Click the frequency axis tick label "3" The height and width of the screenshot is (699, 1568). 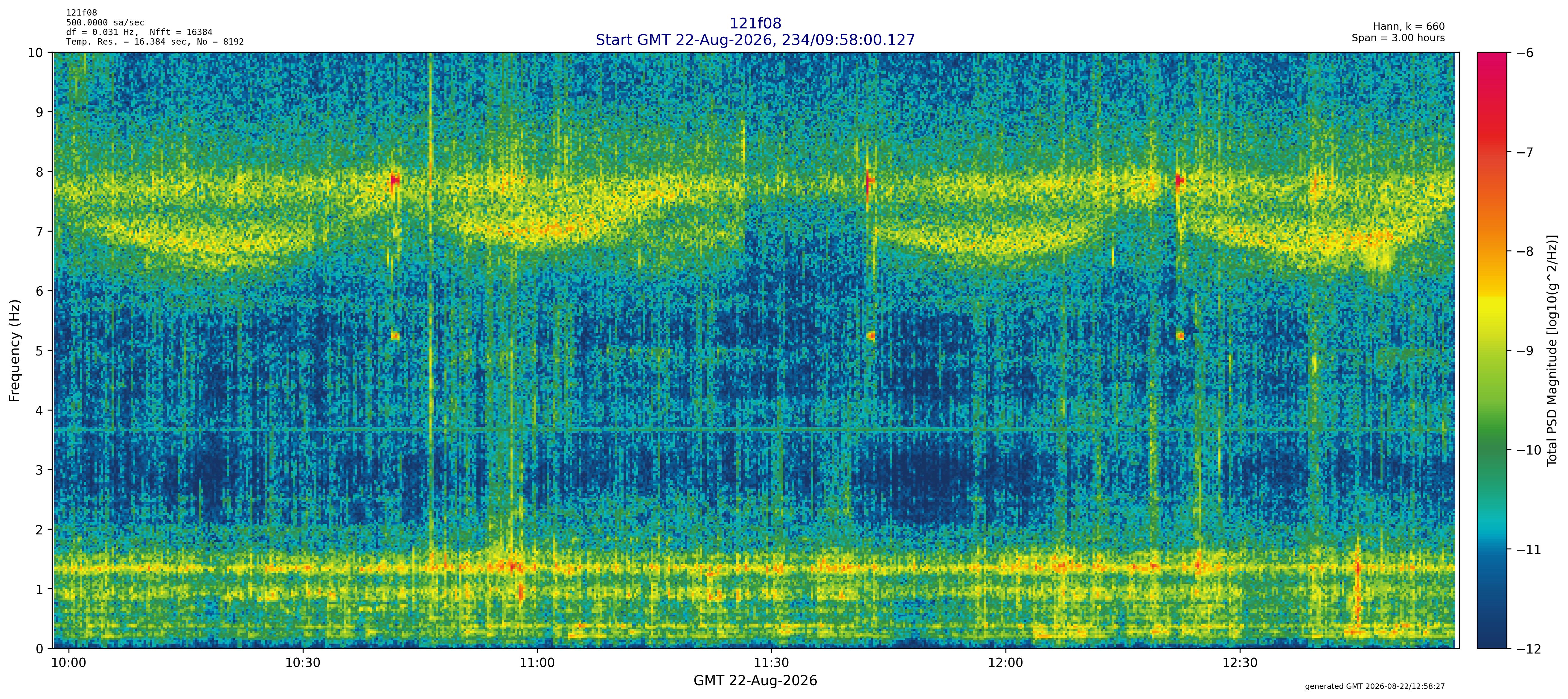(x=39, y=470)
